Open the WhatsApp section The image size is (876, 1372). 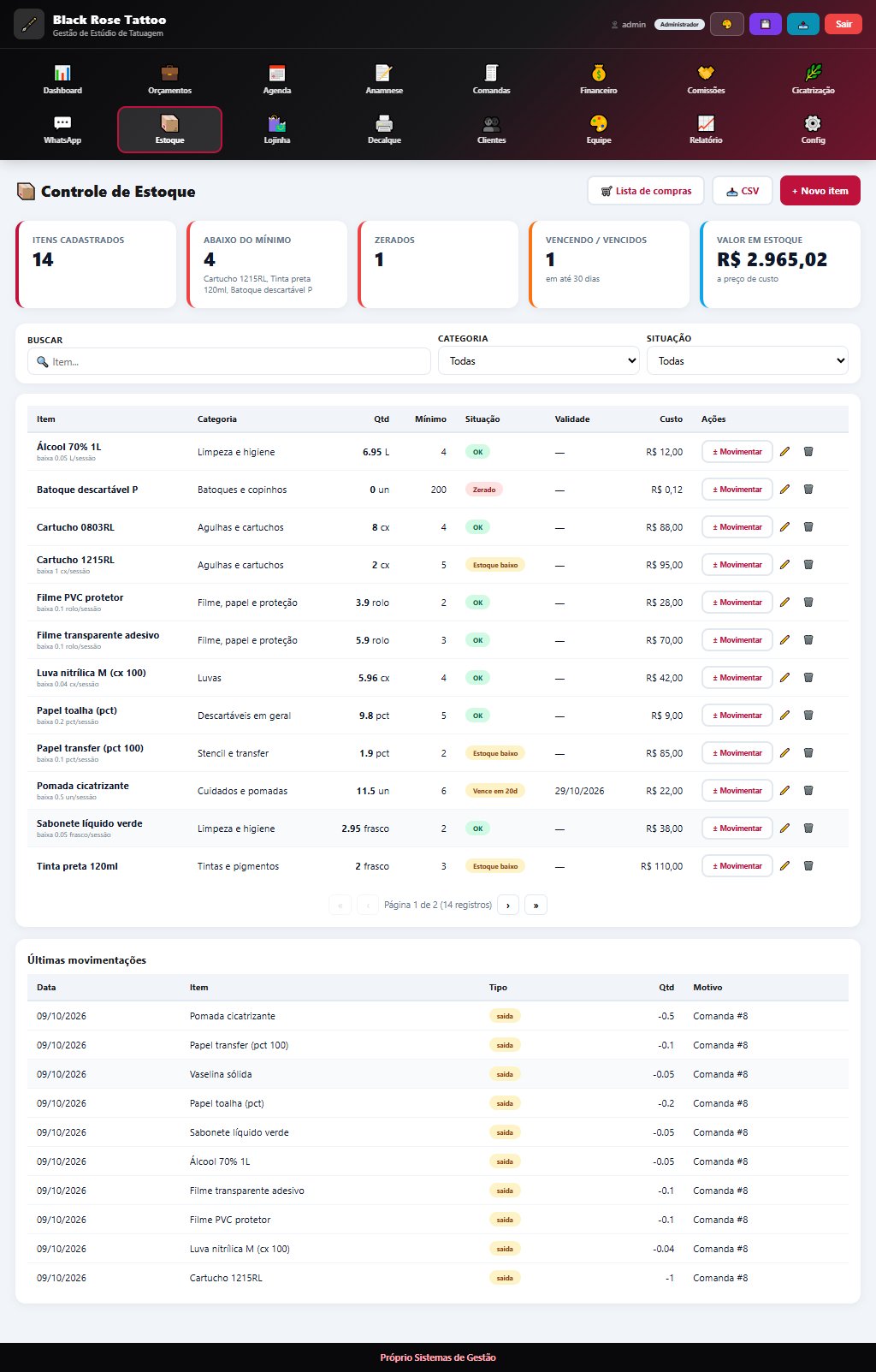(62, 129)
